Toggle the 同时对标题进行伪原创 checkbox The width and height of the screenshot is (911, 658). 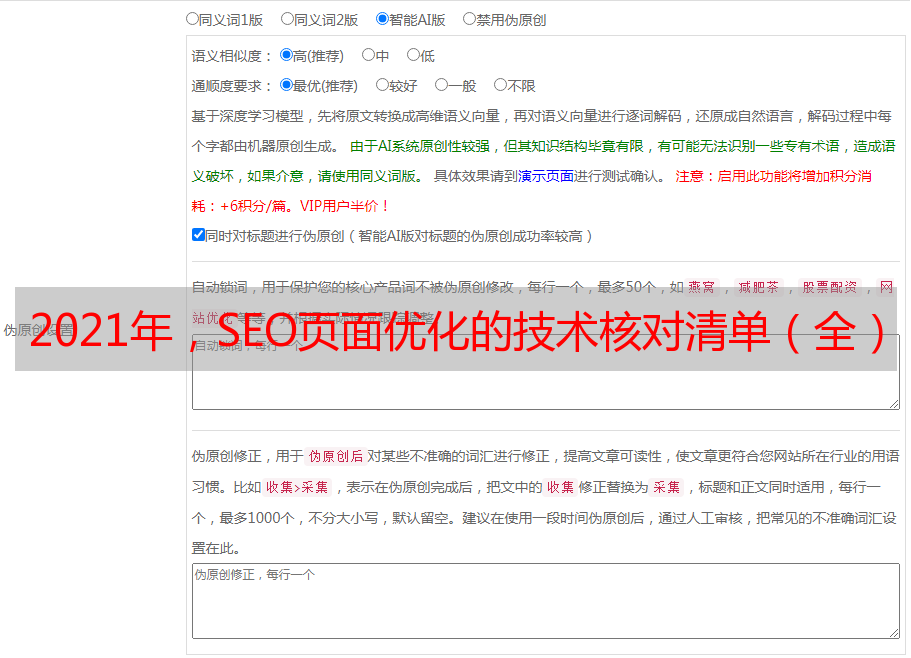pos(198,235)
